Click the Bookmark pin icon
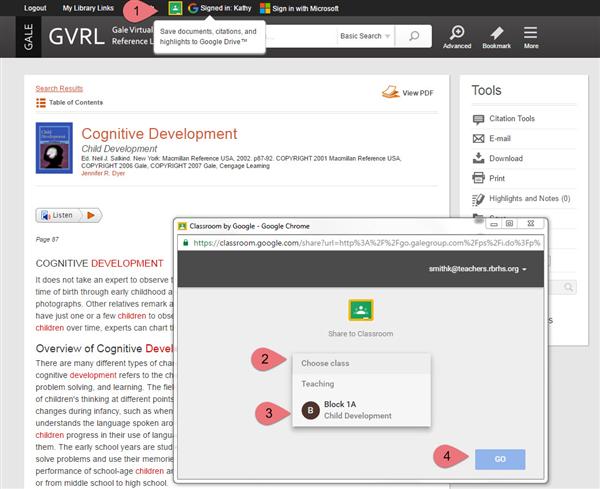 point(497,33)
